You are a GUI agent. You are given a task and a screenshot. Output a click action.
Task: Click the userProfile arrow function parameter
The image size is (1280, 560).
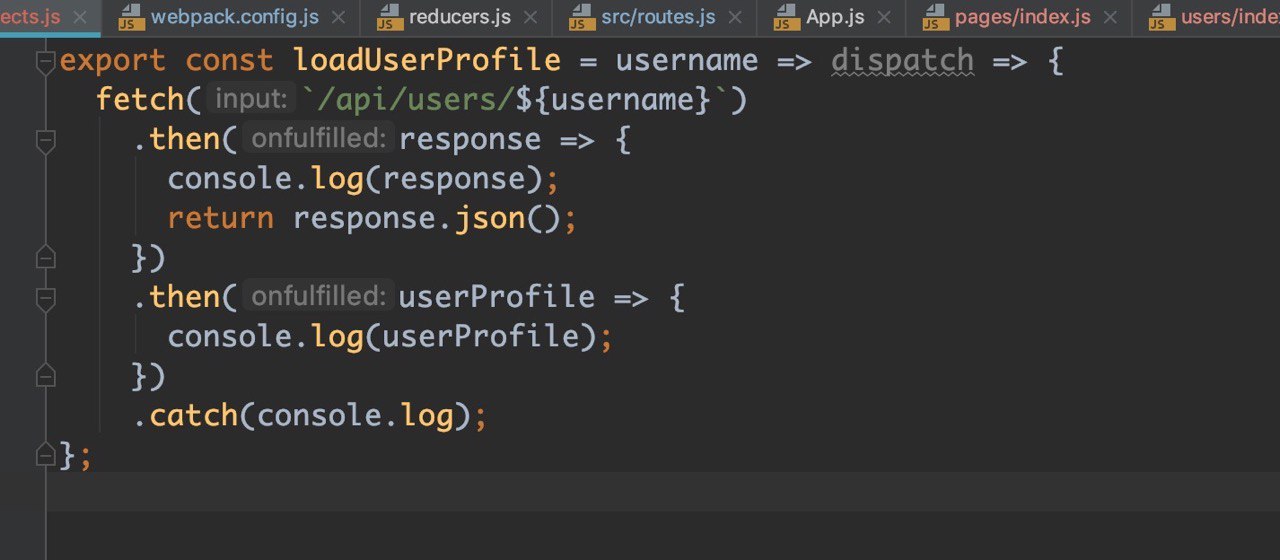click(x=497, y=298)
